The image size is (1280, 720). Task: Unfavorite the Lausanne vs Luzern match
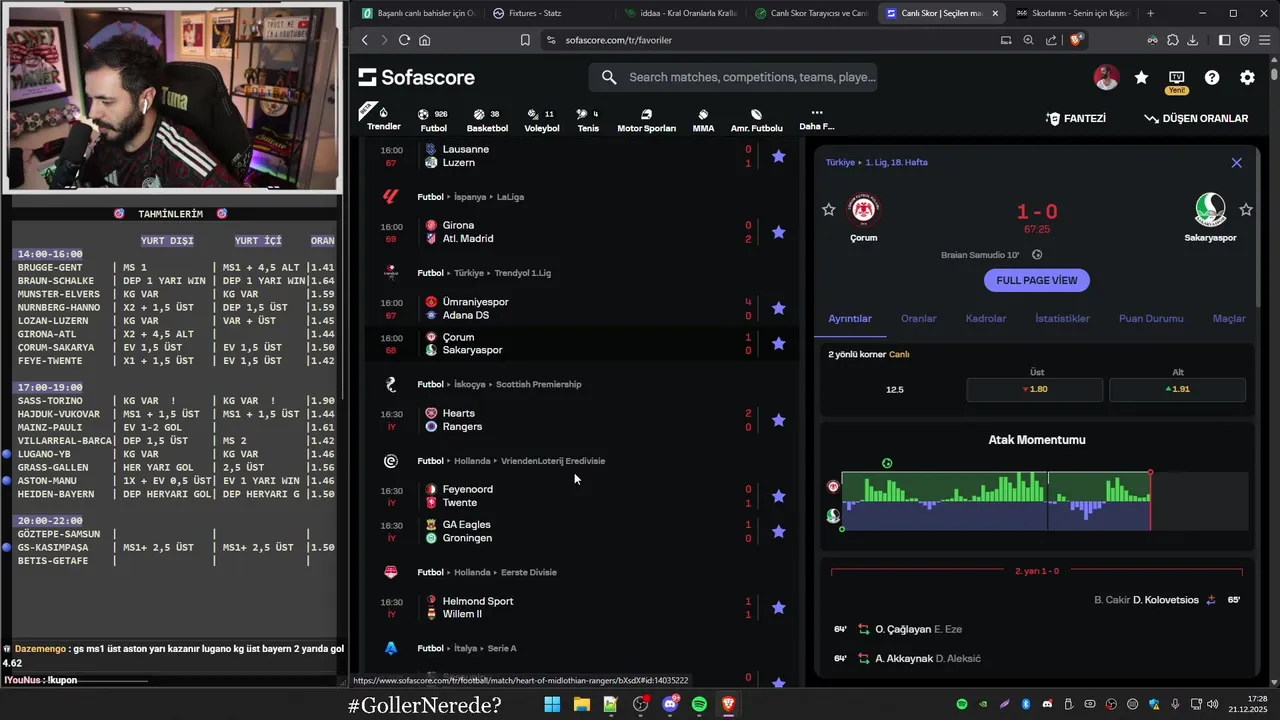[x=779, y=156]
